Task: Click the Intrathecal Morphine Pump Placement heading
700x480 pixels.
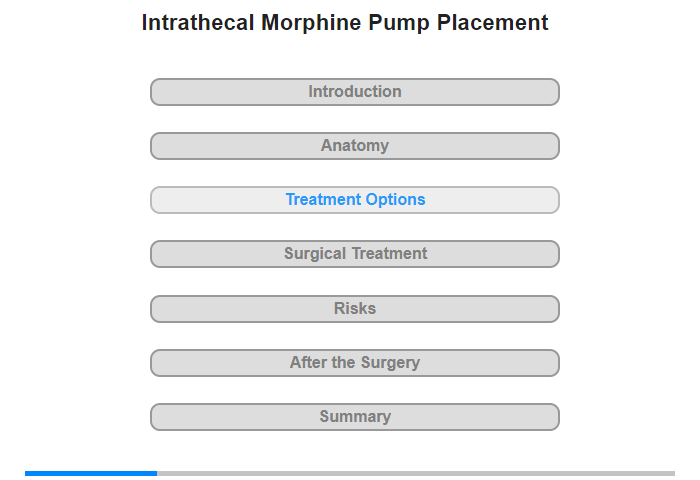Action: tap(345, 23)
